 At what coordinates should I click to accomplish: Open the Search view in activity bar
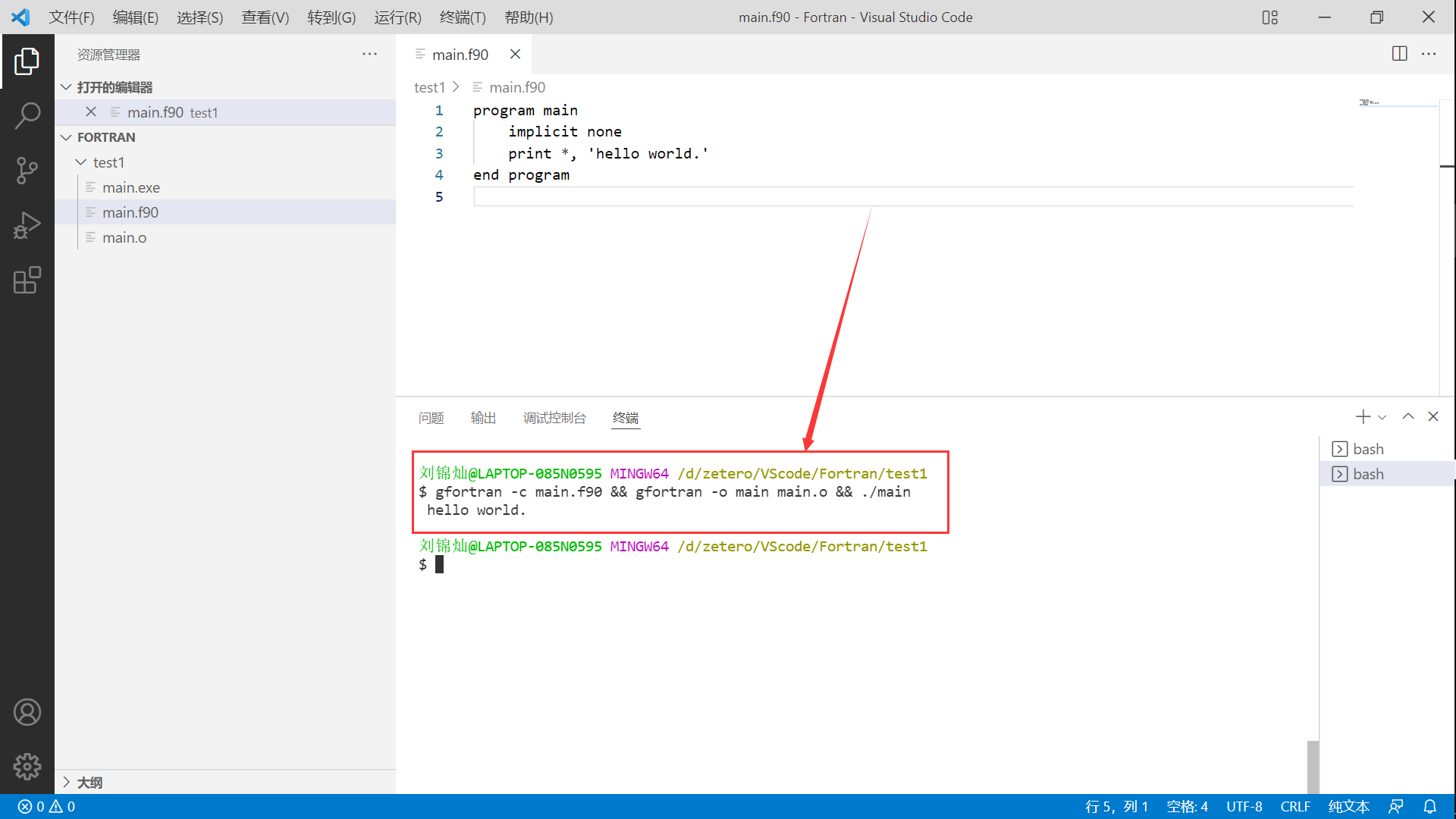(27, 116)
